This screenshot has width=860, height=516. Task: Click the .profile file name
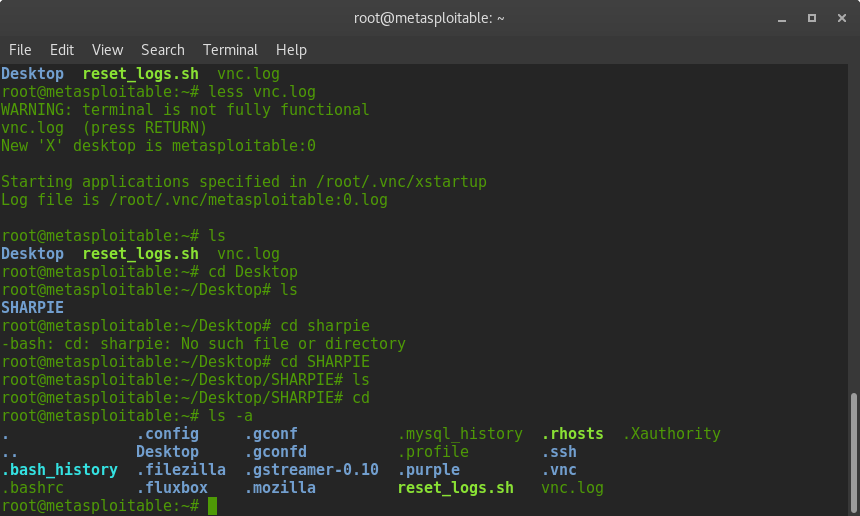tap(433, 452)
